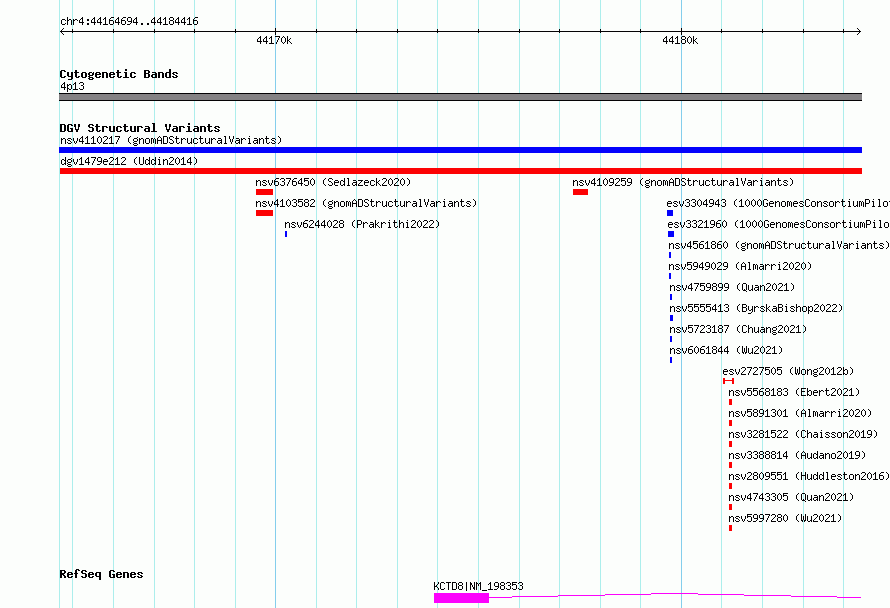Click the KCTD8|NM_198353 gene label
The image size is (890, 608).
pyautogui.click(x=478, y=586)
